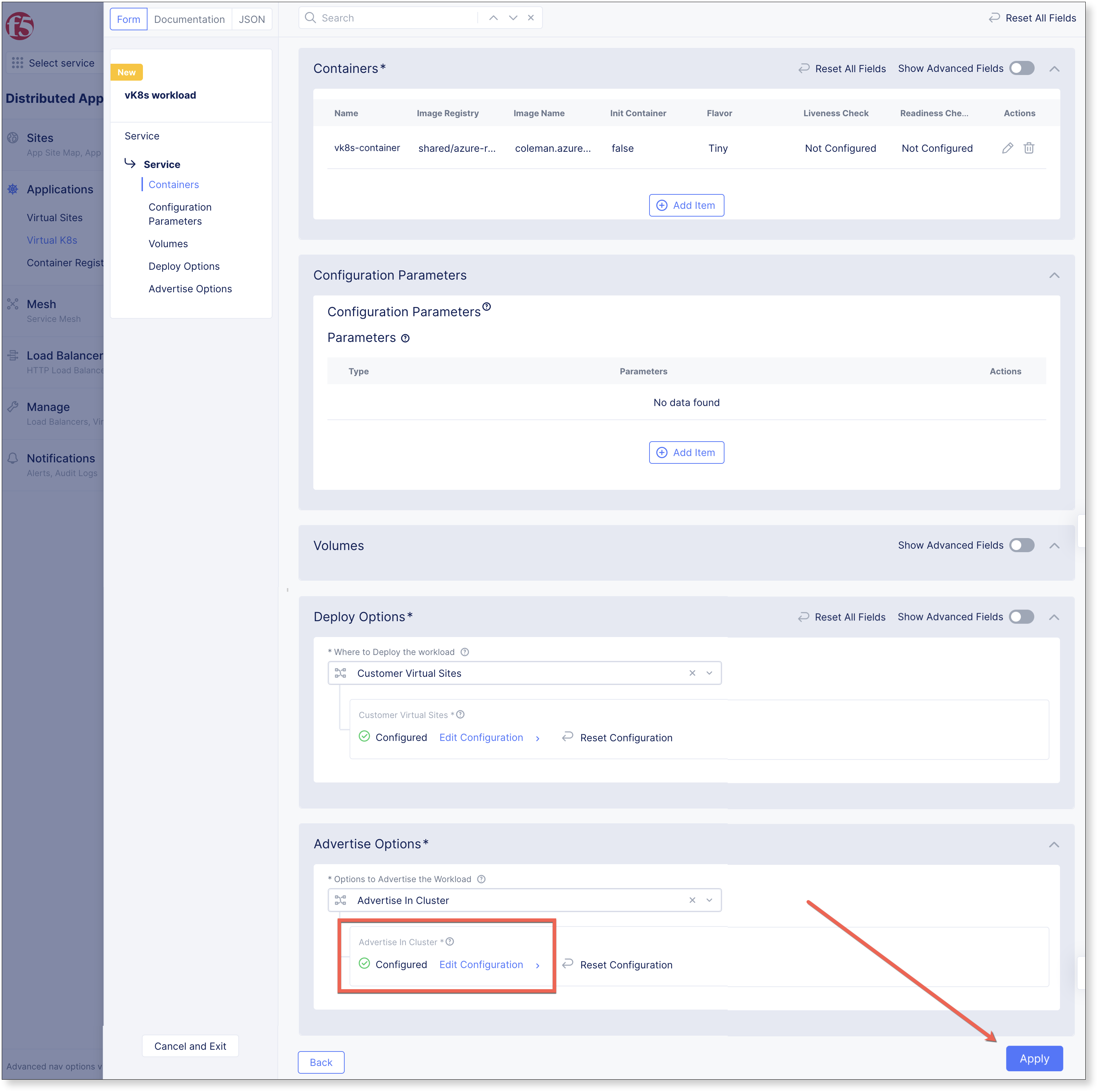Open help for Customer Virtual Sites

click(x=460, y=715)
